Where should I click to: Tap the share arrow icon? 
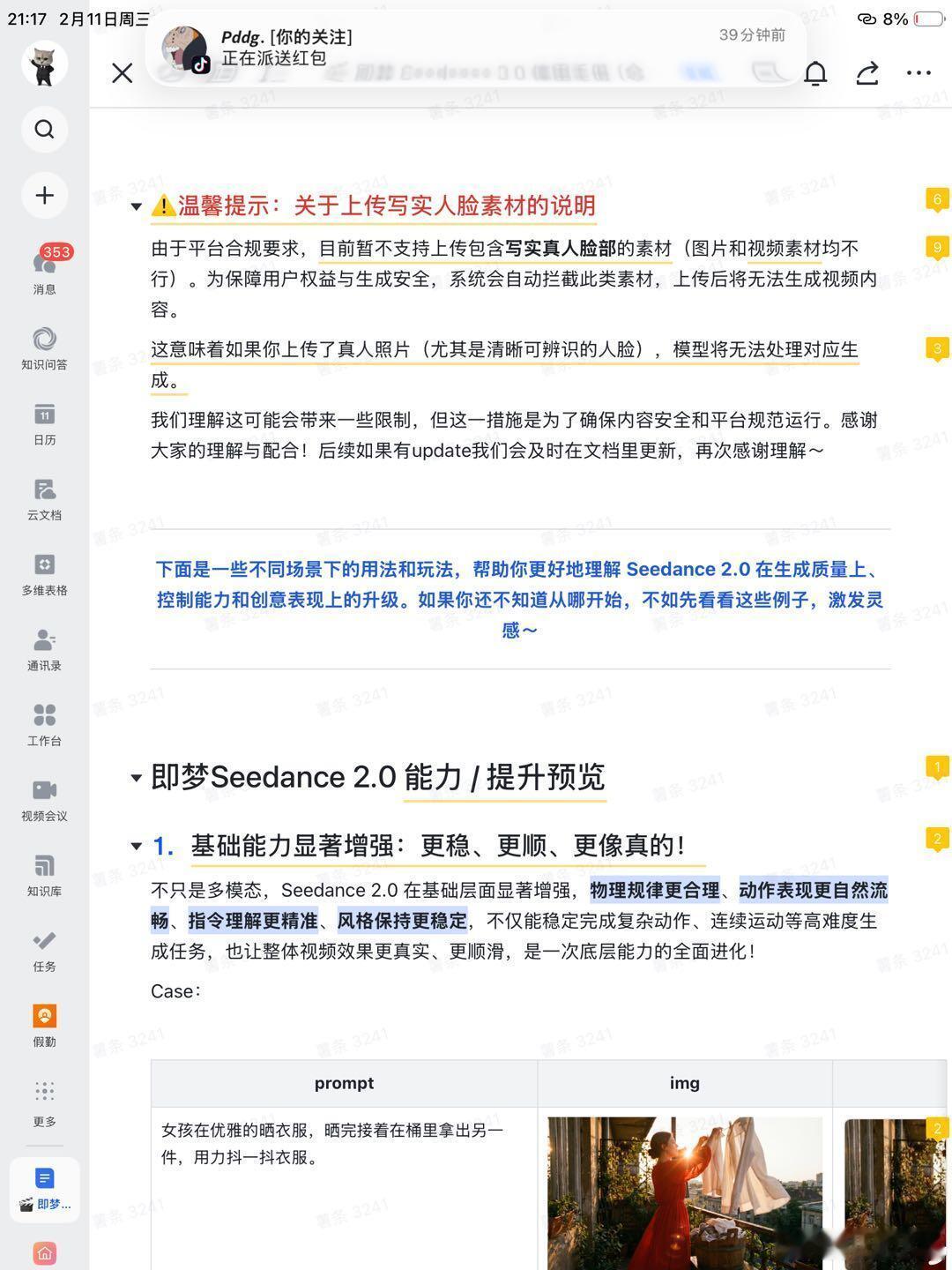867,73
